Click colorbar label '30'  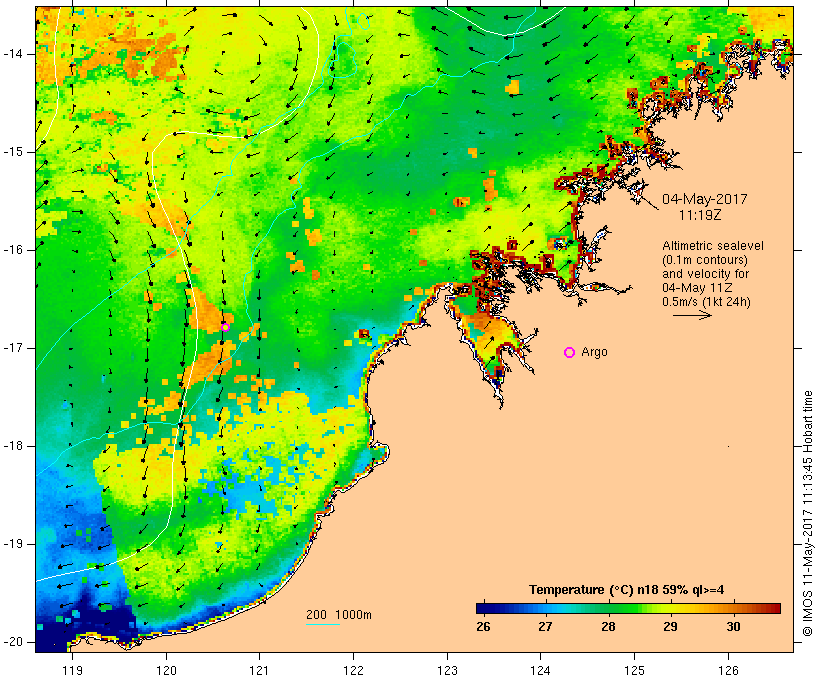pos(733,627)
